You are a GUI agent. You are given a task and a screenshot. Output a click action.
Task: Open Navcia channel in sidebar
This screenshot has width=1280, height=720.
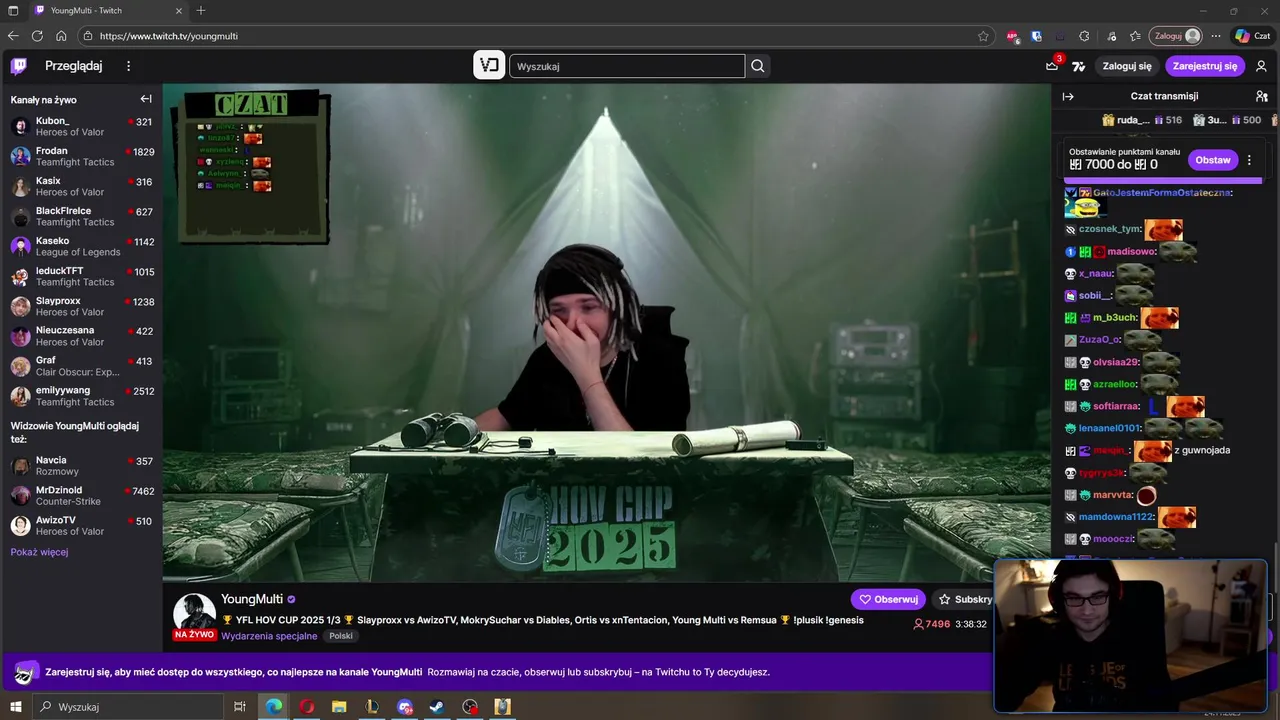81,466
